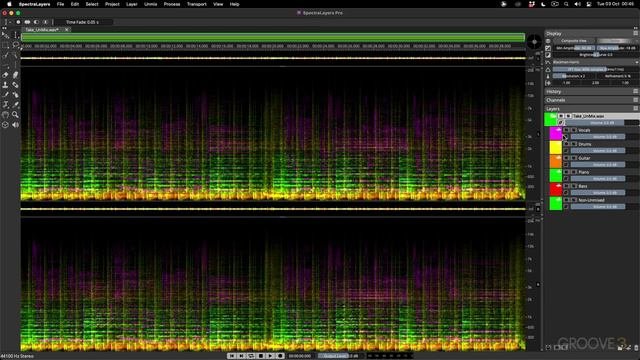Screen dimensions: 640x360
Task: Select the Lasso selection tool
Action: tap(15, 45)
